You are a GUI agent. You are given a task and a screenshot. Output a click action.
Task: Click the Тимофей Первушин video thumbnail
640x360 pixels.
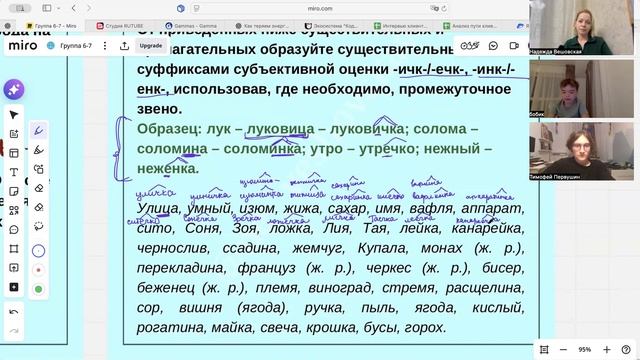(581, 151)
